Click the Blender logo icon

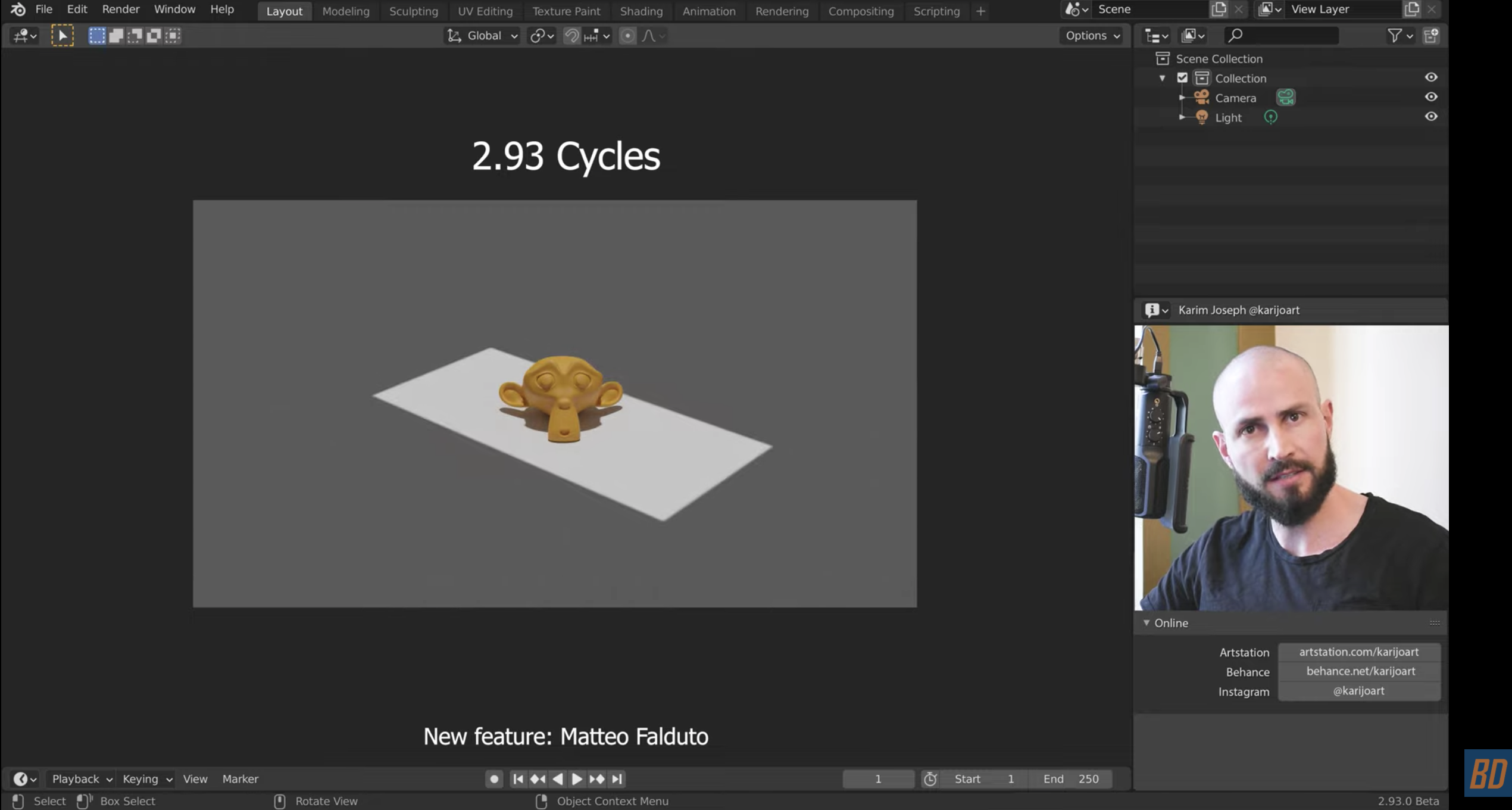click(18, 10)
